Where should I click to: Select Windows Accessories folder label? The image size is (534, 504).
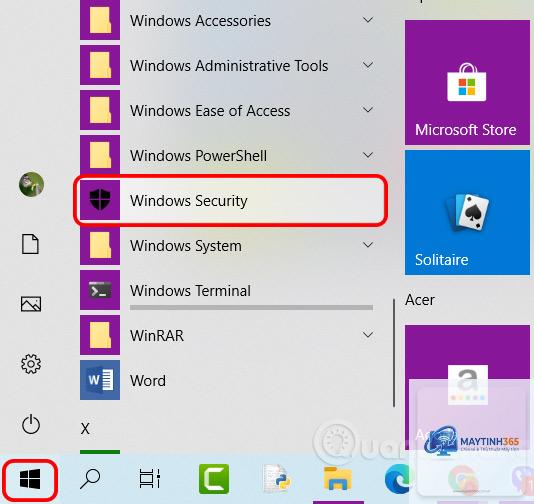pyautogui.click(x=200, y=21)
